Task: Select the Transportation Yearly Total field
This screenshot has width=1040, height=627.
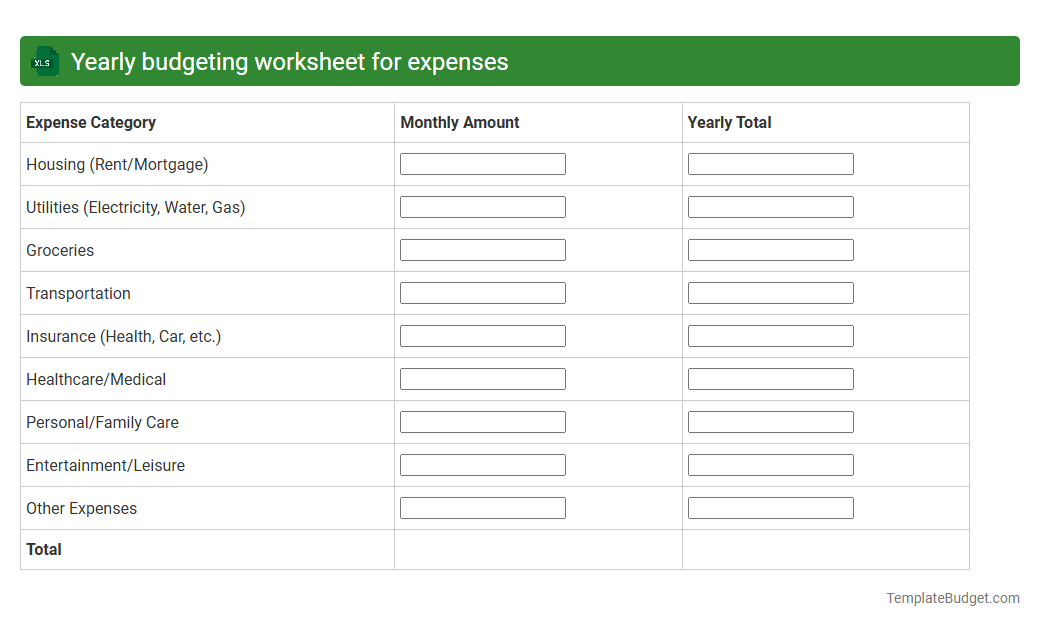Action: point(770,292)
